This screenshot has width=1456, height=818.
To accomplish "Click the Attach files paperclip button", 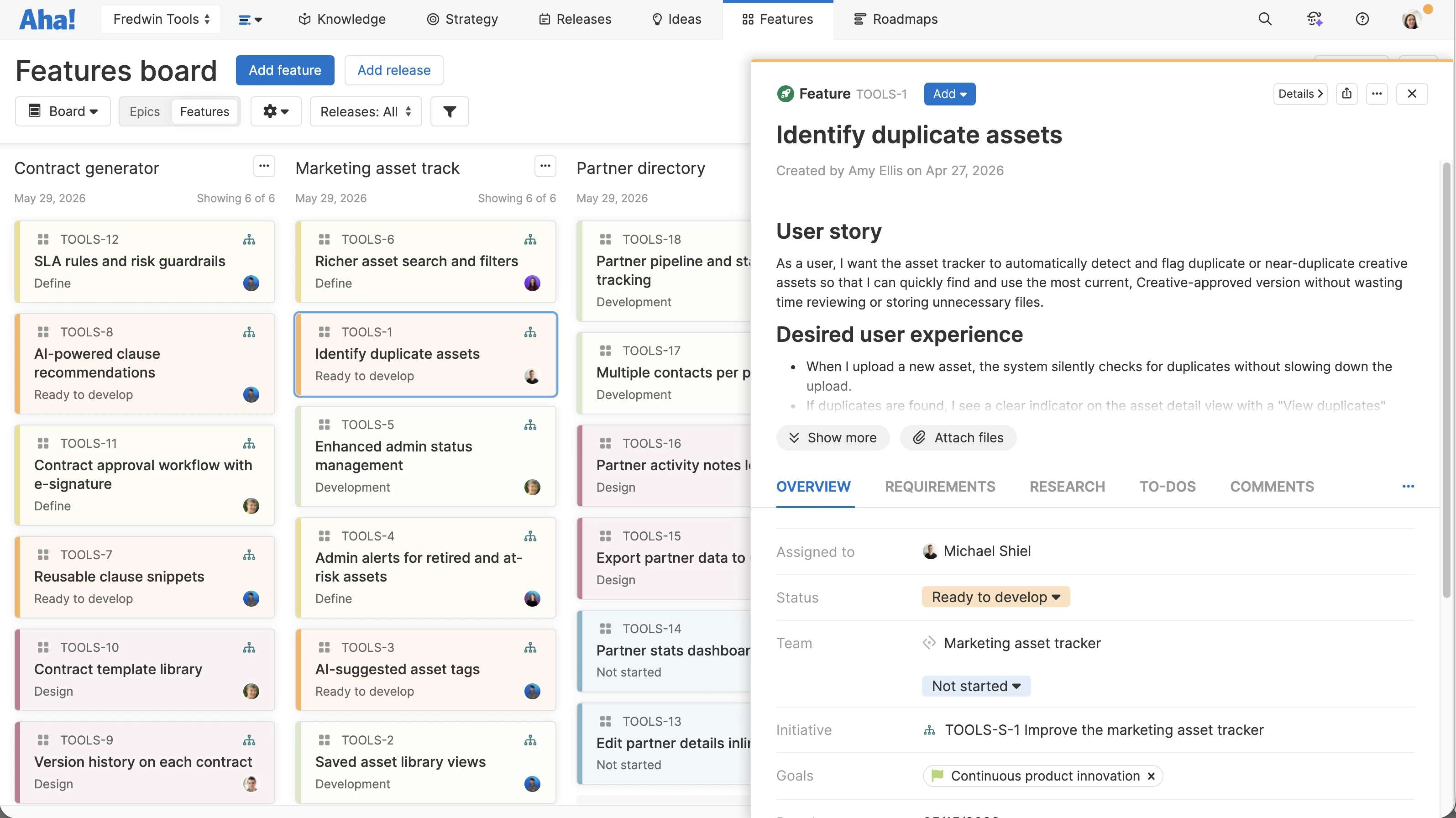I will [x=958, y=438].
